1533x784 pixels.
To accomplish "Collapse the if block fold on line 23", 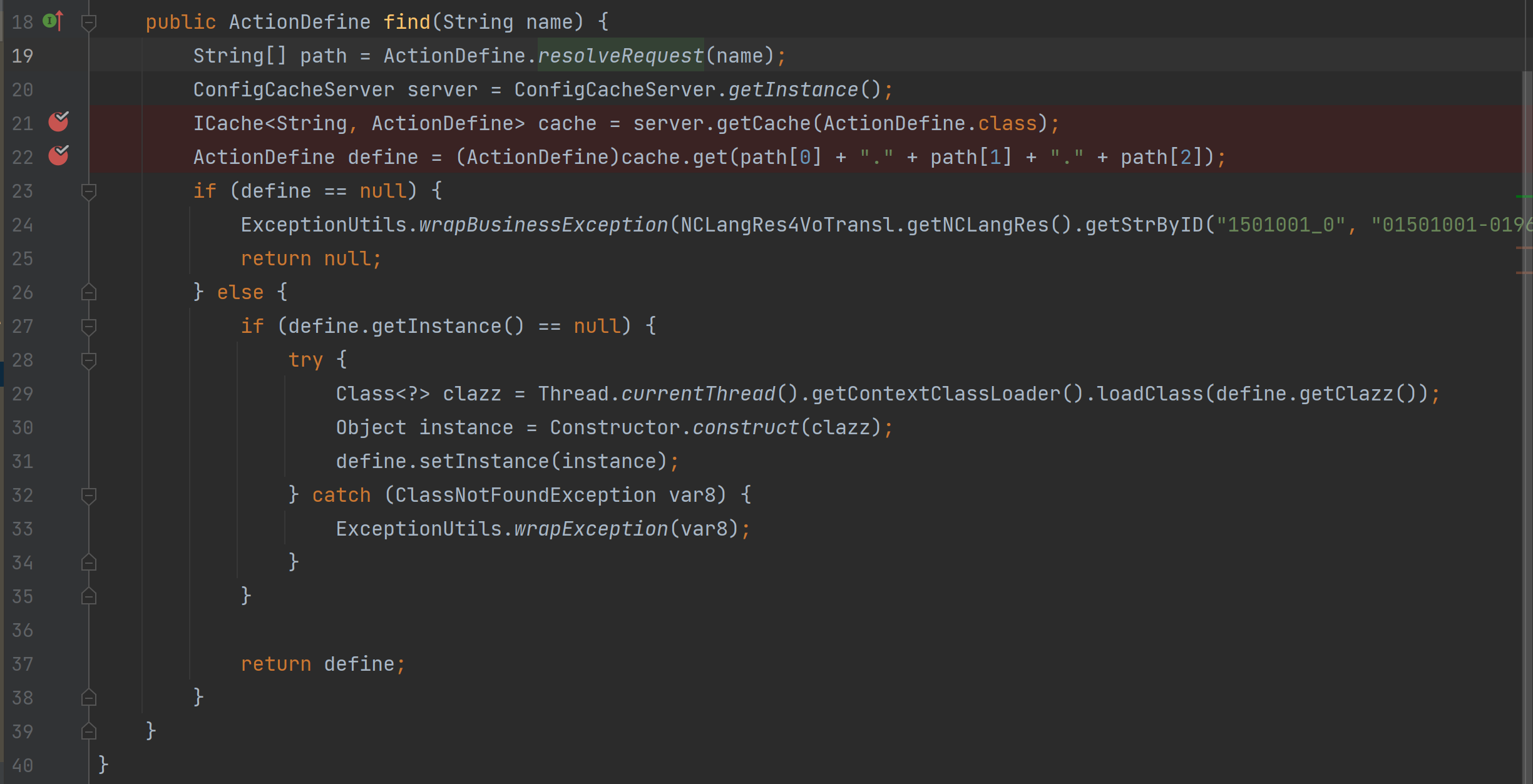I will pos(89,191).
